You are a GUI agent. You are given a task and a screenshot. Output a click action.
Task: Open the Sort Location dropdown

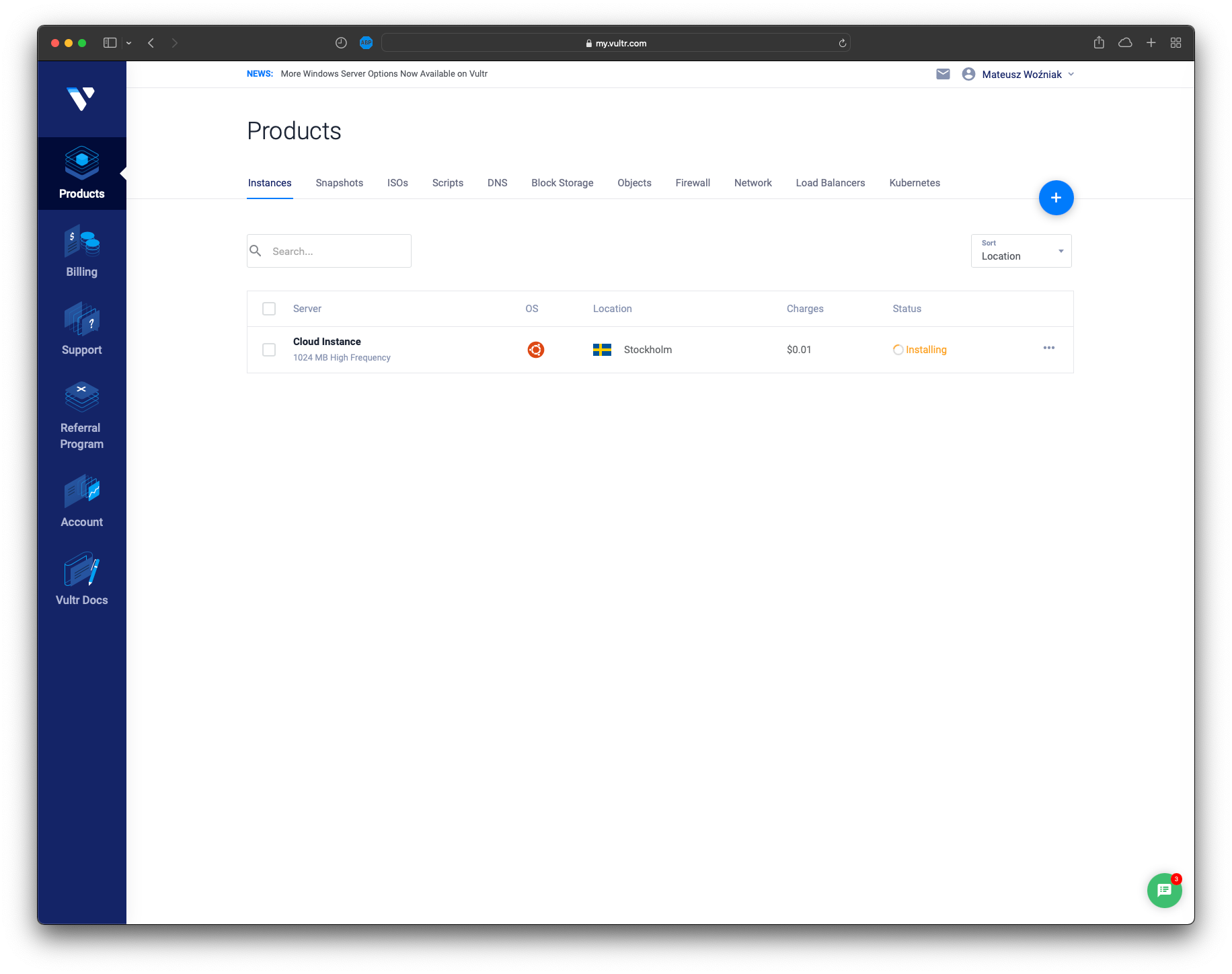(1021, 251)
